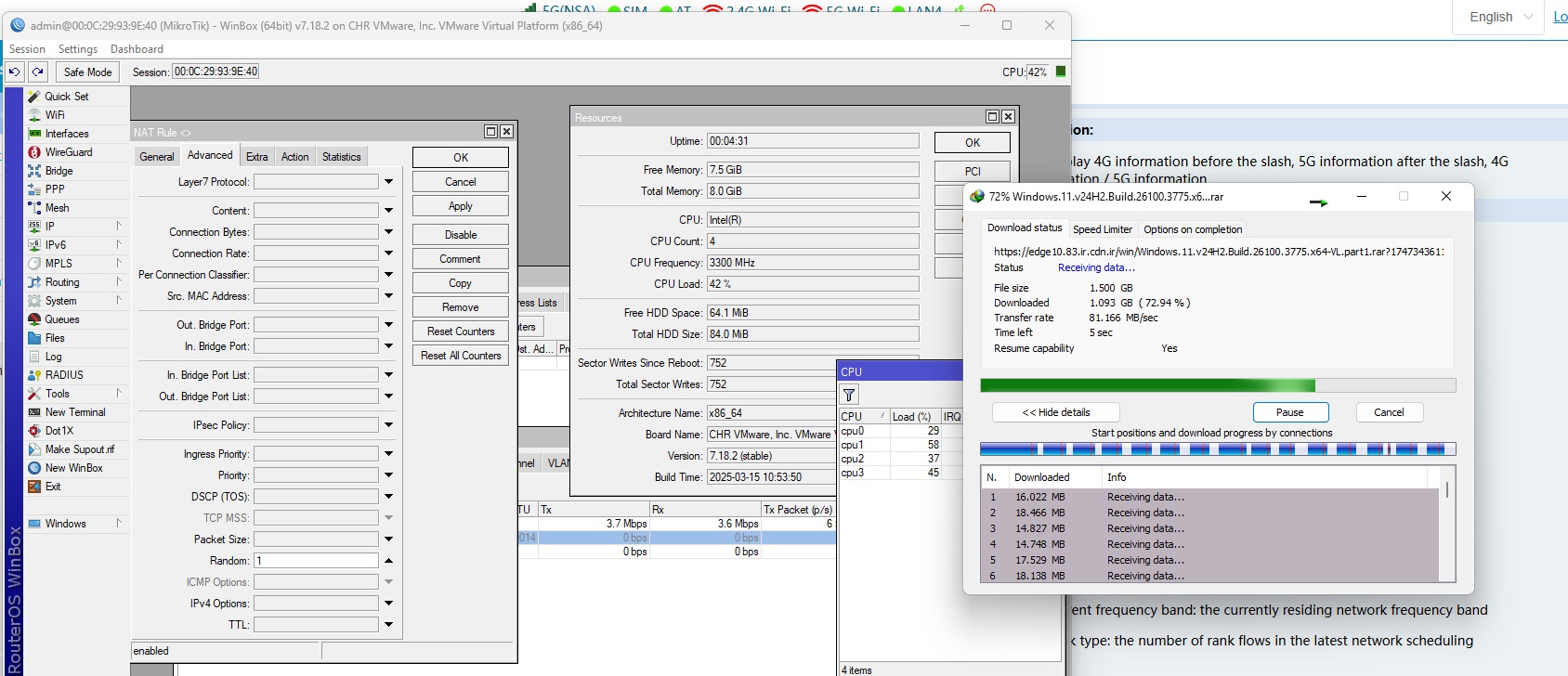The width and height of the screenshot is (1568, 676).
Task: Open the Settings menu
Action: point(78,49)
